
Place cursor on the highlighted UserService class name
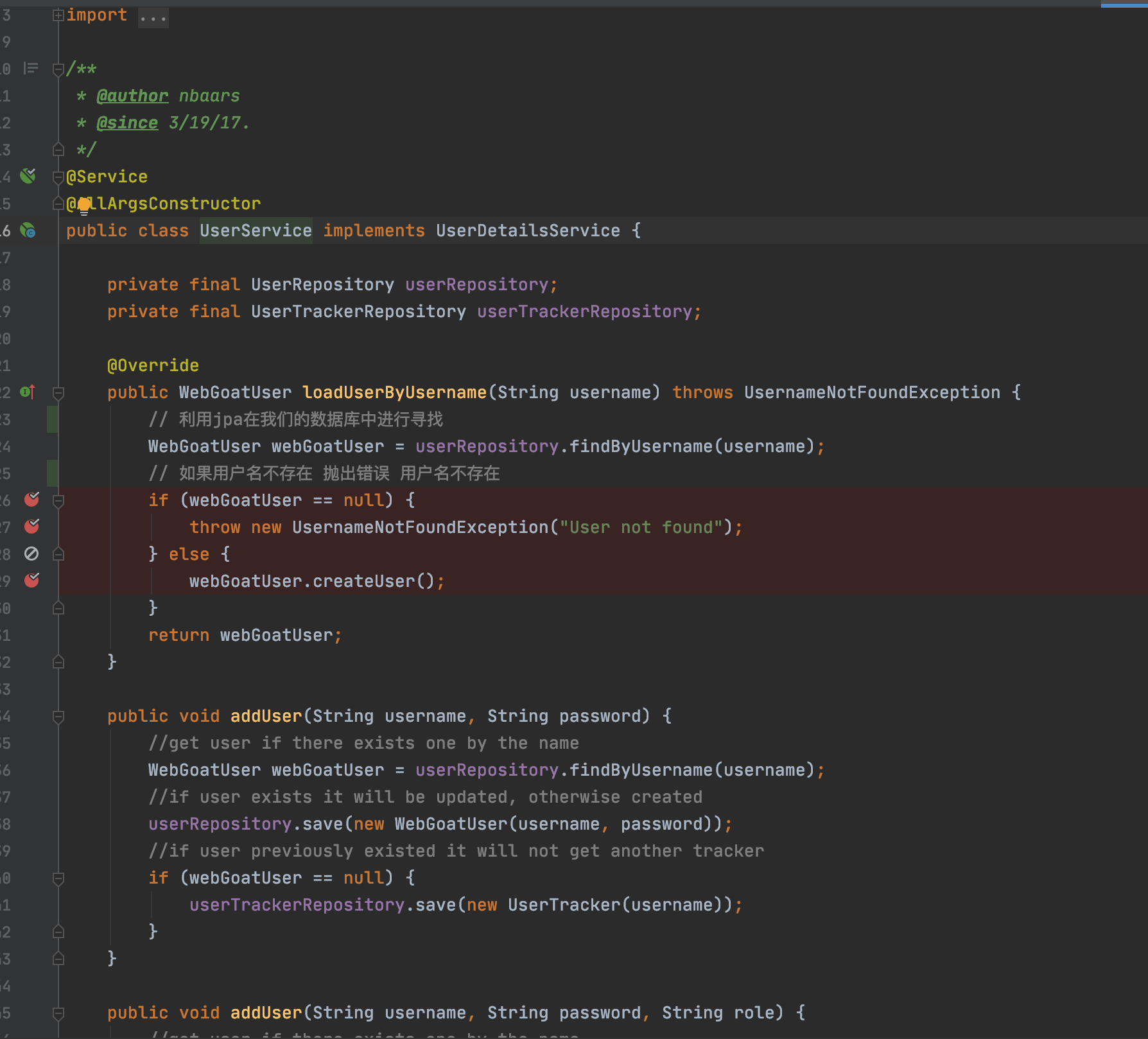[x=256, y=231]
